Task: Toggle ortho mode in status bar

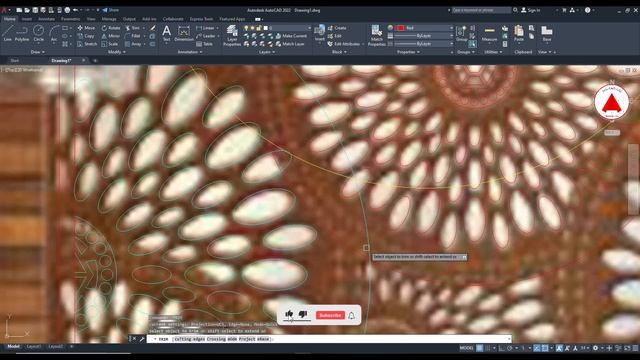Action: pos(502,348)
